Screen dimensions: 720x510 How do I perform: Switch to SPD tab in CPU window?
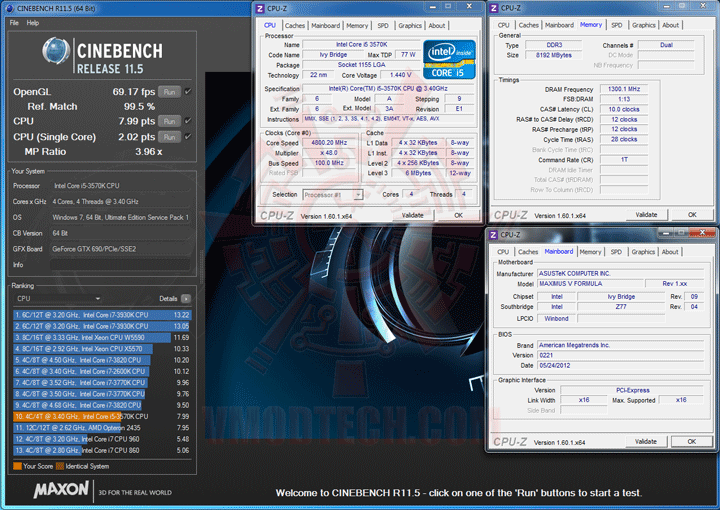point(383,26)
